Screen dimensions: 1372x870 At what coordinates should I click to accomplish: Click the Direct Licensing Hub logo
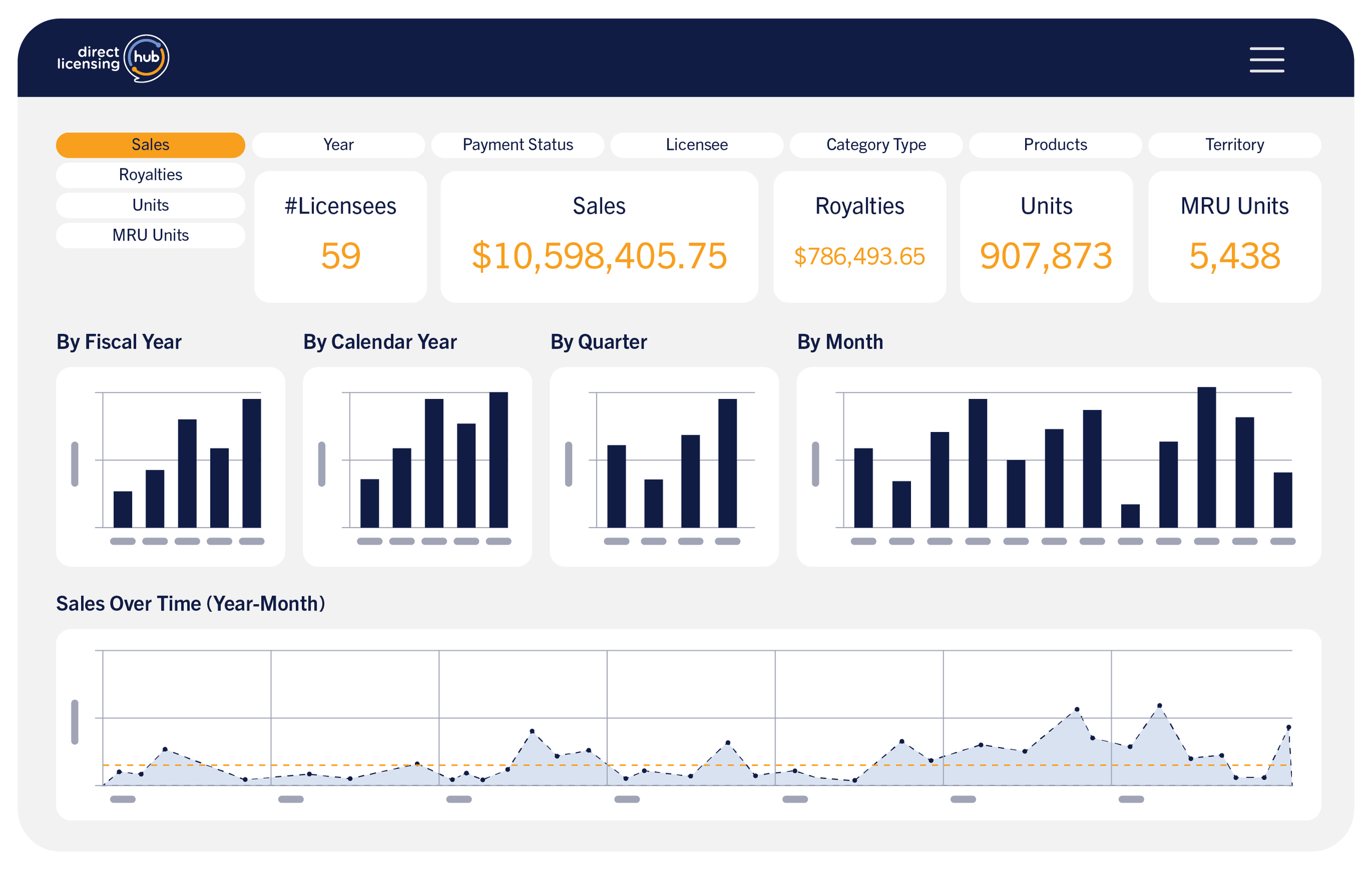pos(113,59)
